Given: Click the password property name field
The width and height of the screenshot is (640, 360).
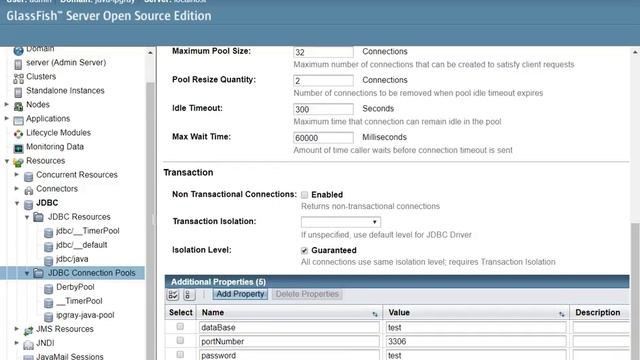Looking at the screenshot, I should click(289, 355).
